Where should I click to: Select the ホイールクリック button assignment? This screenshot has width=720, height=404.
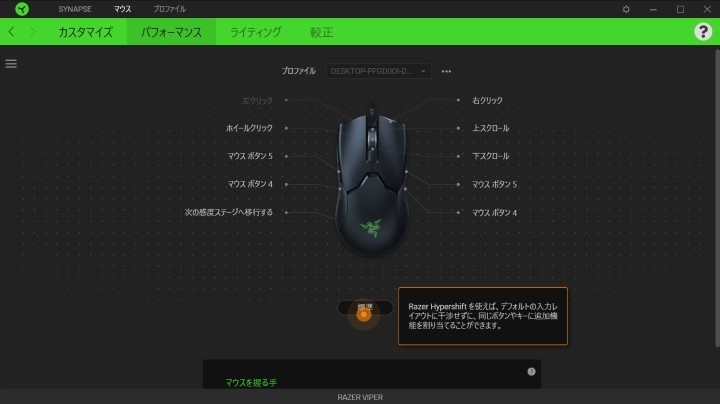pyautogui.click(x=249, y=128)
